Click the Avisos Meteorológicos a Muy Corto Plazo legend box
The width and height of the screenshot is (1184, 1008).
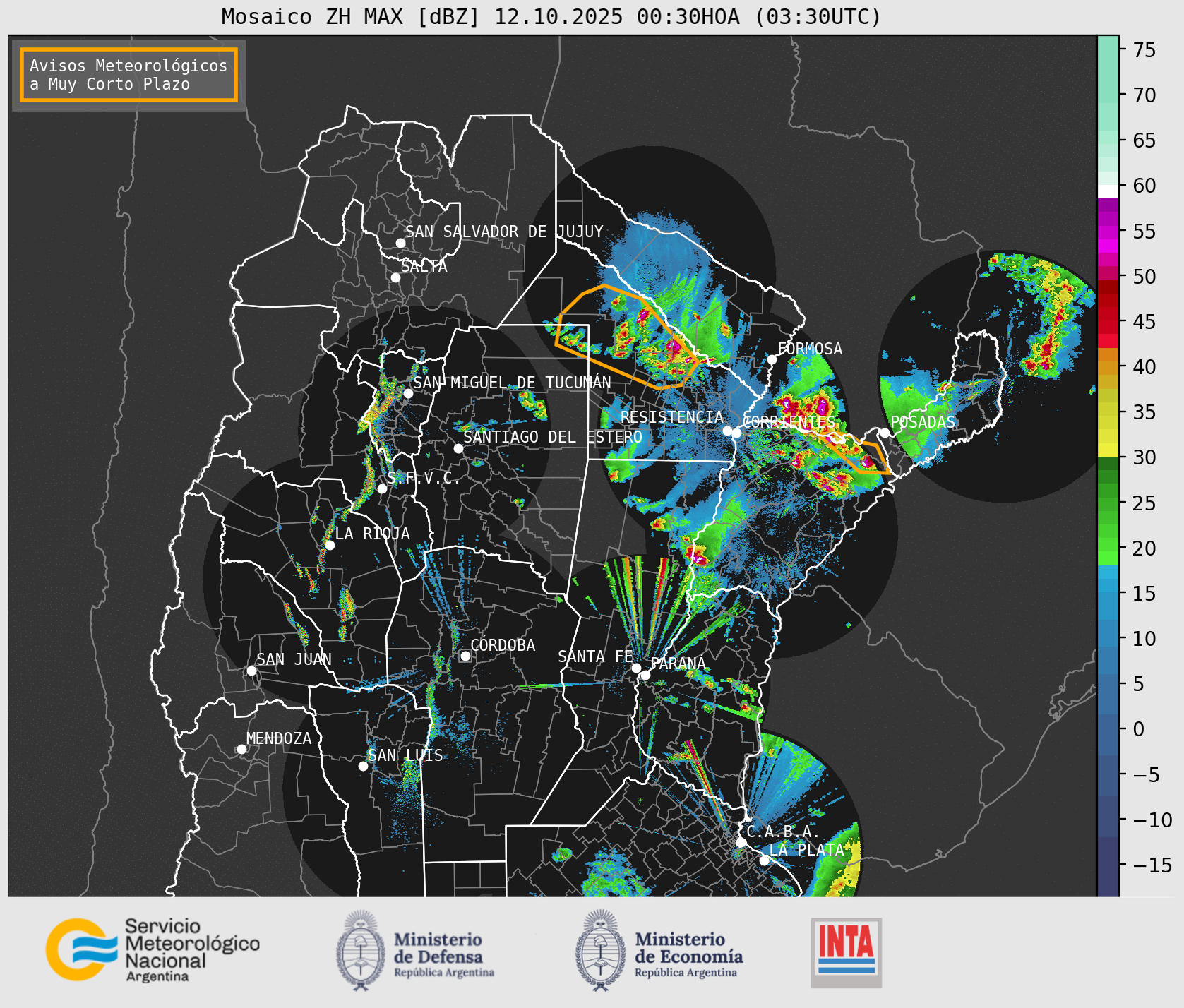(128, 76)
